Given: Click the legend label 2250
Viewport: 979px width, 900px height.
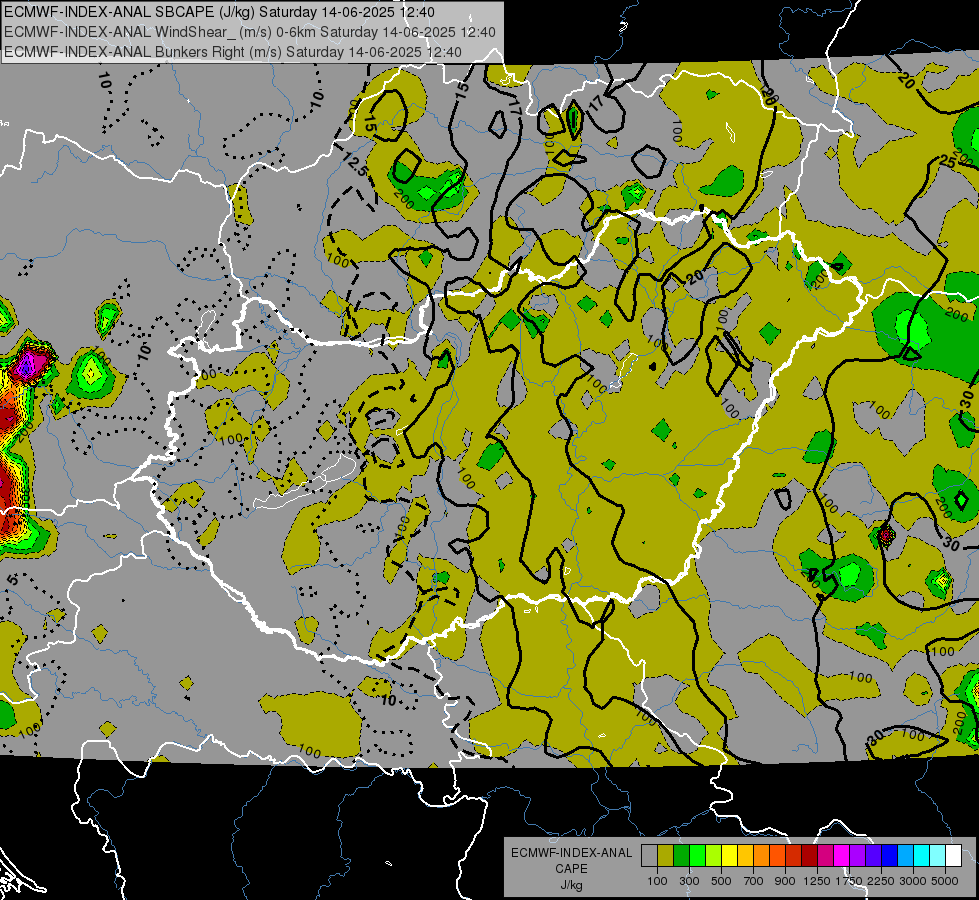Looking at the screenshot, I should tap(881, 881).
